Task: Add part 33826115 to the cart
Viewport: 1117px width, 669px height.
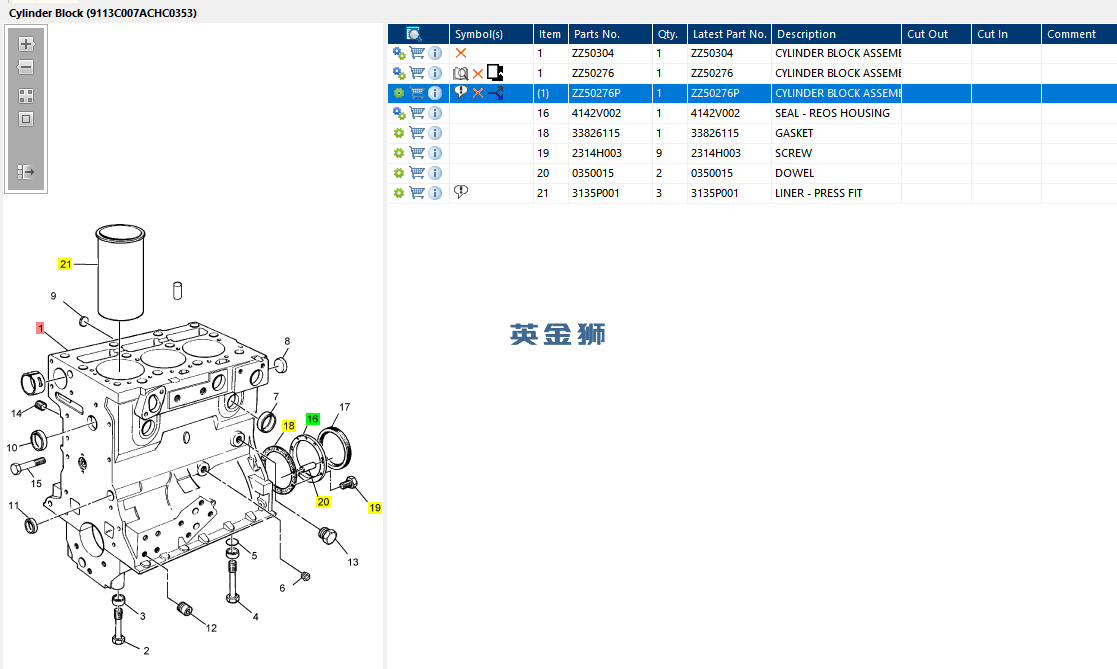Action: coord(417,133)
